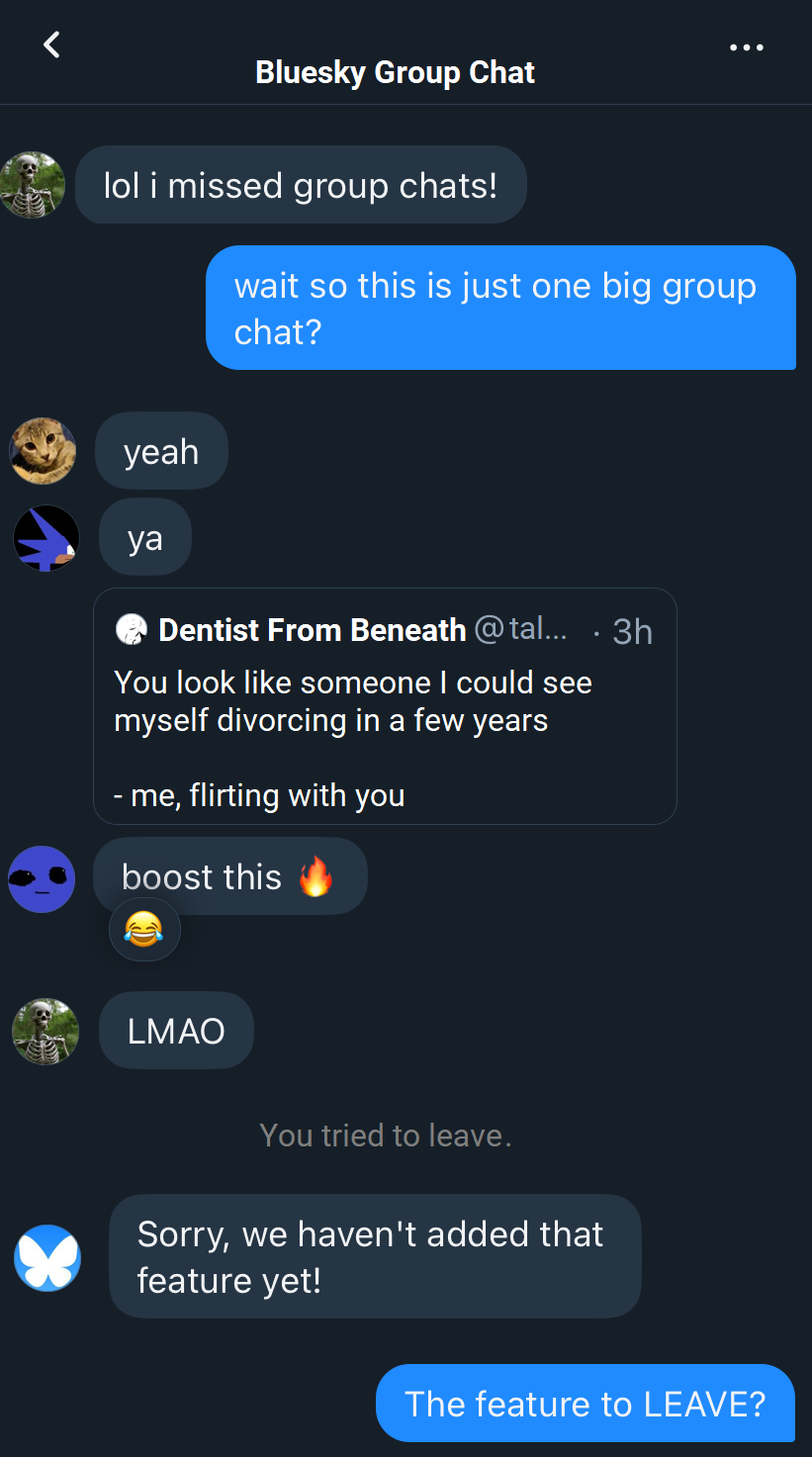Screen dimensions: 812x1457
Task: Click the 'Bluesky Group Chat' title
Action: (x=395, y=72)
